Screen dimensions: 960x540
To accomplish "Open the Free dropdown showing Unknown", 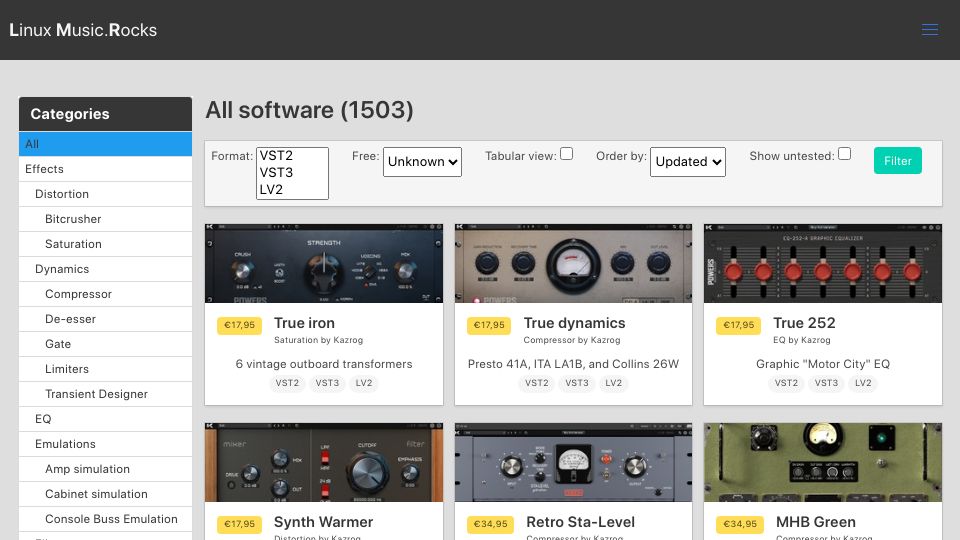I will coord(422,162).
